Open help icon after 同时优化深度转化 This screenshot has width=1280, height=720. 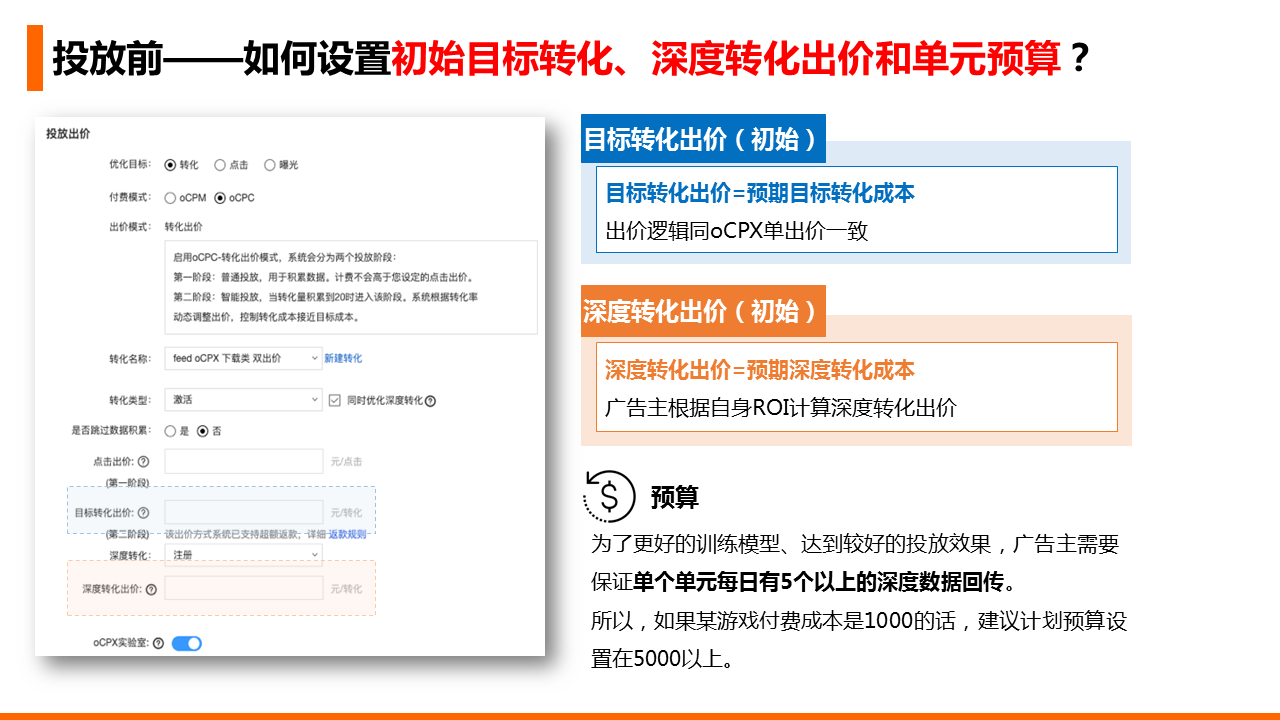coord(431,401)
